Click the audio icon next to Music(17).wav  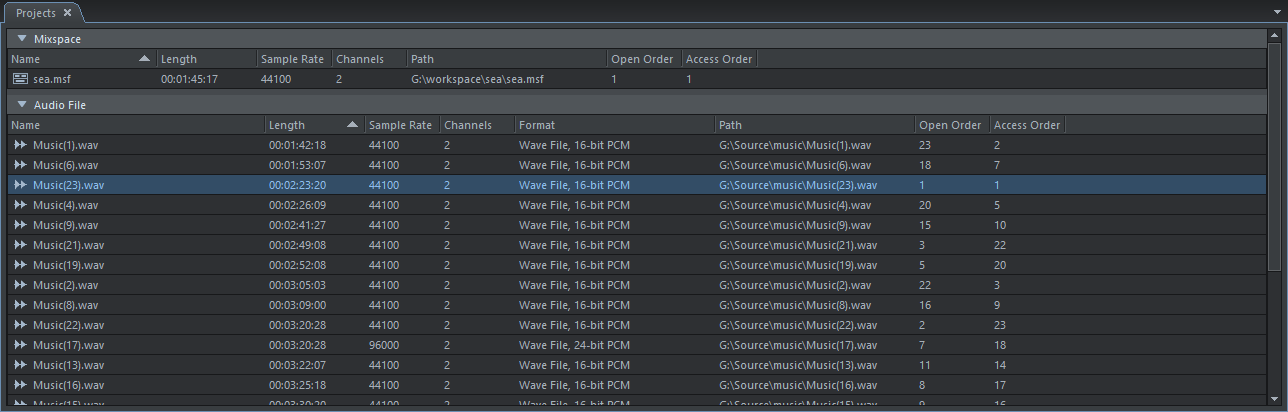pos(20,345)
